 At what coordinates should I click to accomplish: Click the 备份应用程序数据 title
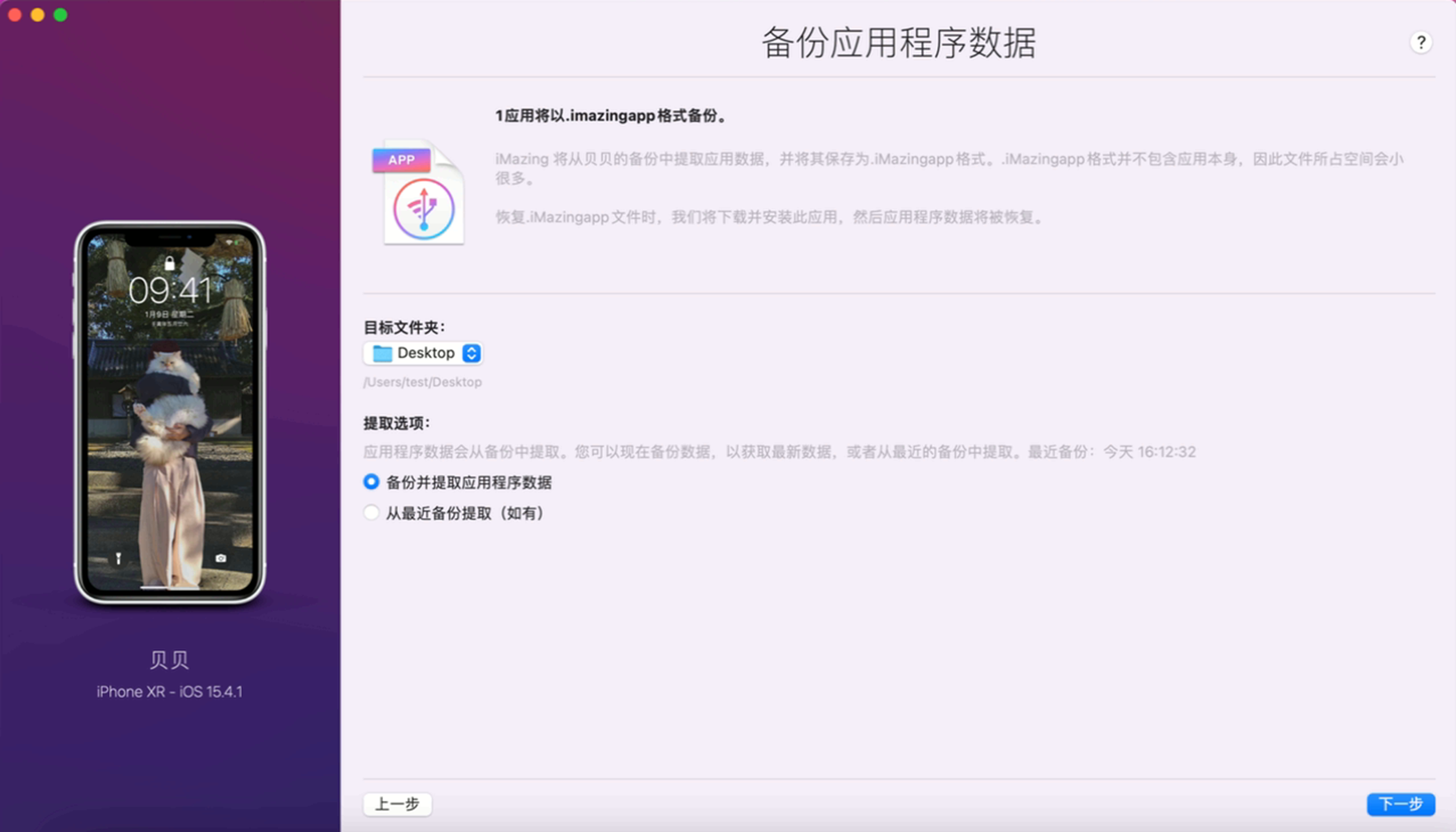coord(898,43)
